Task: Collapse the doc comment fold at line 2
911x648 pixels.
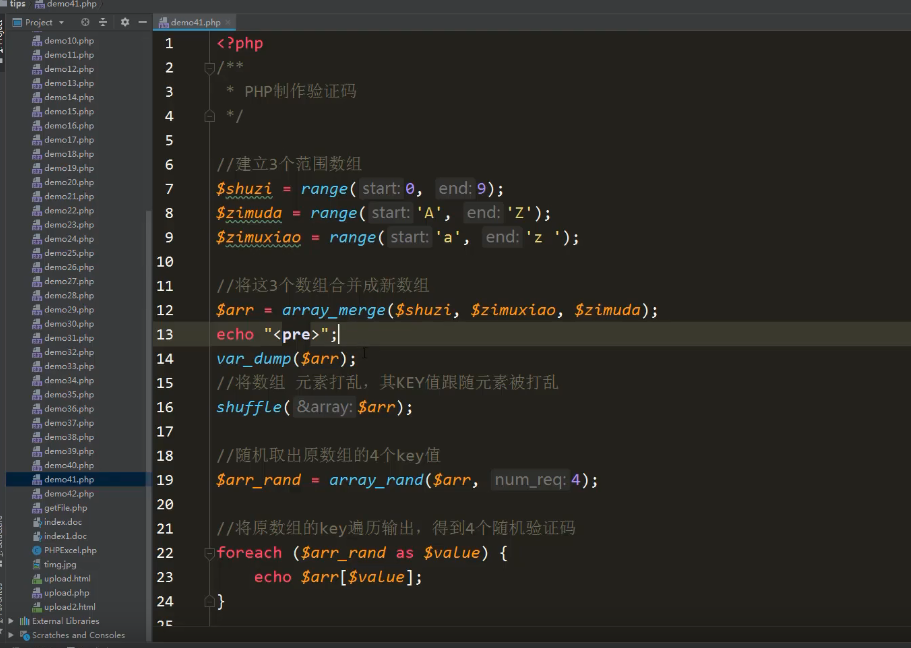Action: (x=209, y=68)
